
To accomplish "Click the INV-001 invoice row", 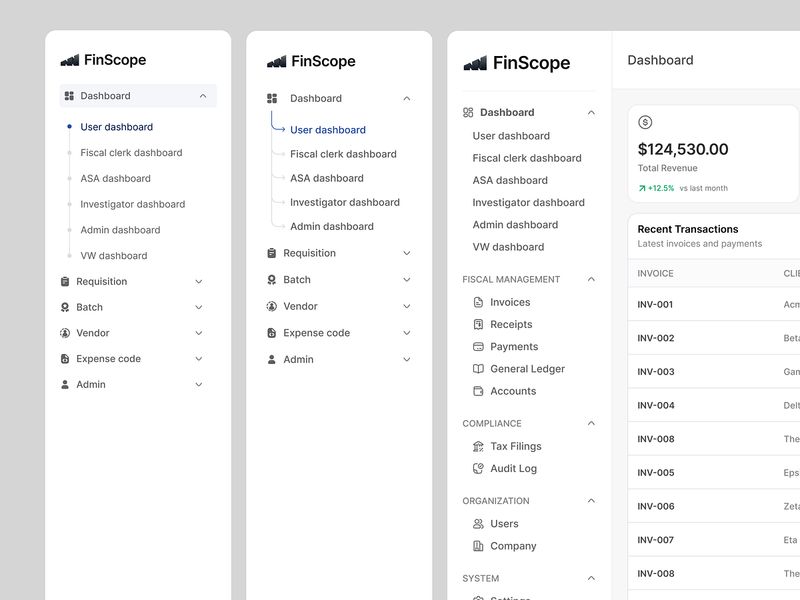I will pos(713,305).
